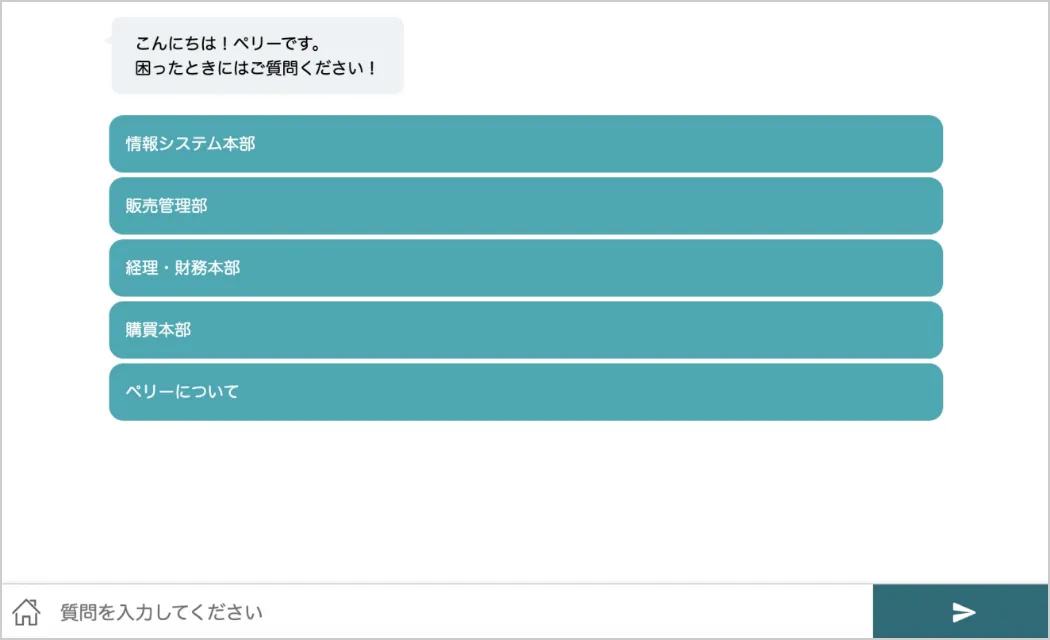Image resolution: width=1050 pixels, height=640 pixels.
Task: Send the message with the arrow icon
Action: pyautogui.click(x=960, y=611)
